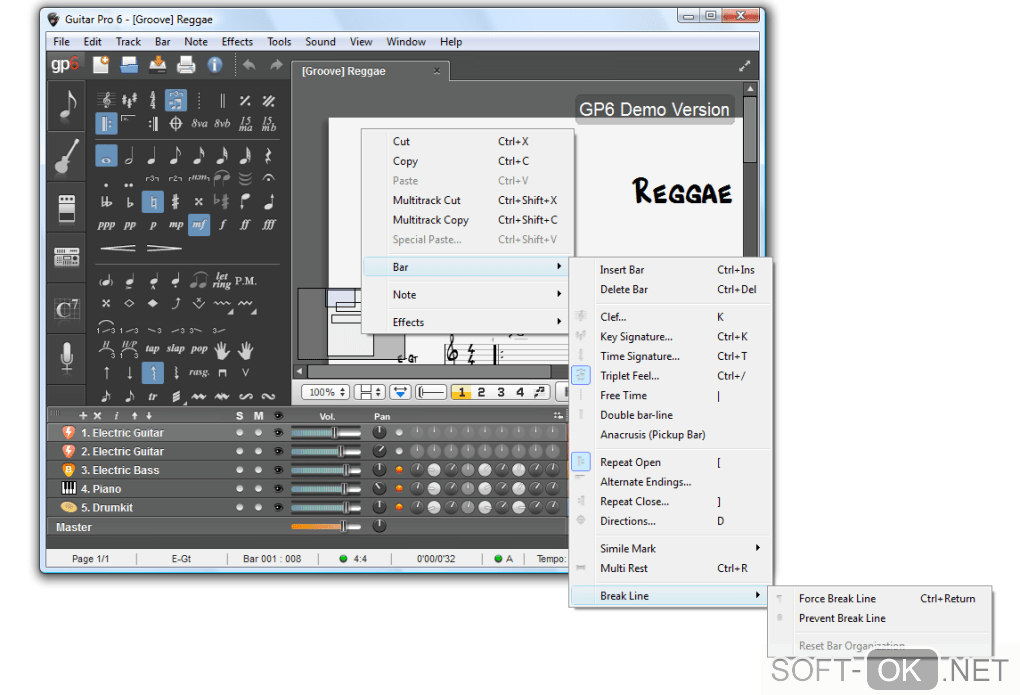Click the Print toolbar icon

point(186,64)
